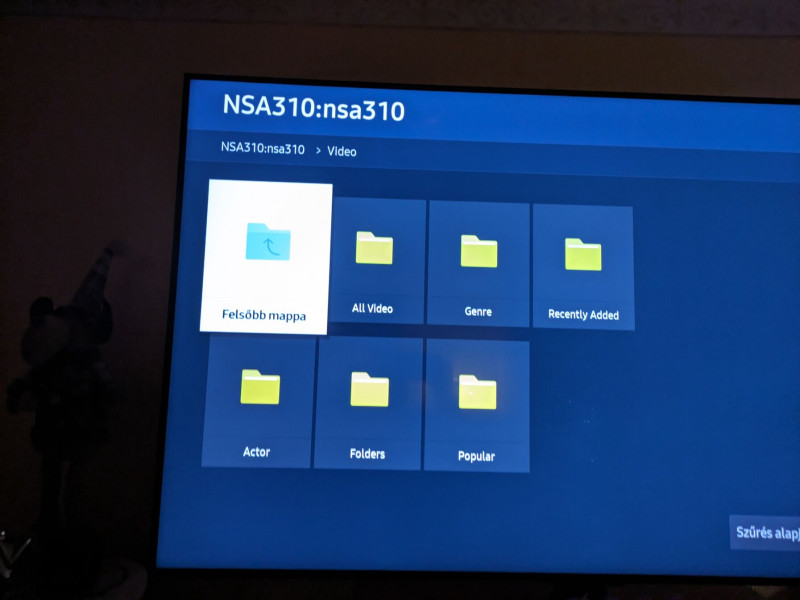Select the 'Actor' label text
The image size is (800, 600).
point(257,452)
